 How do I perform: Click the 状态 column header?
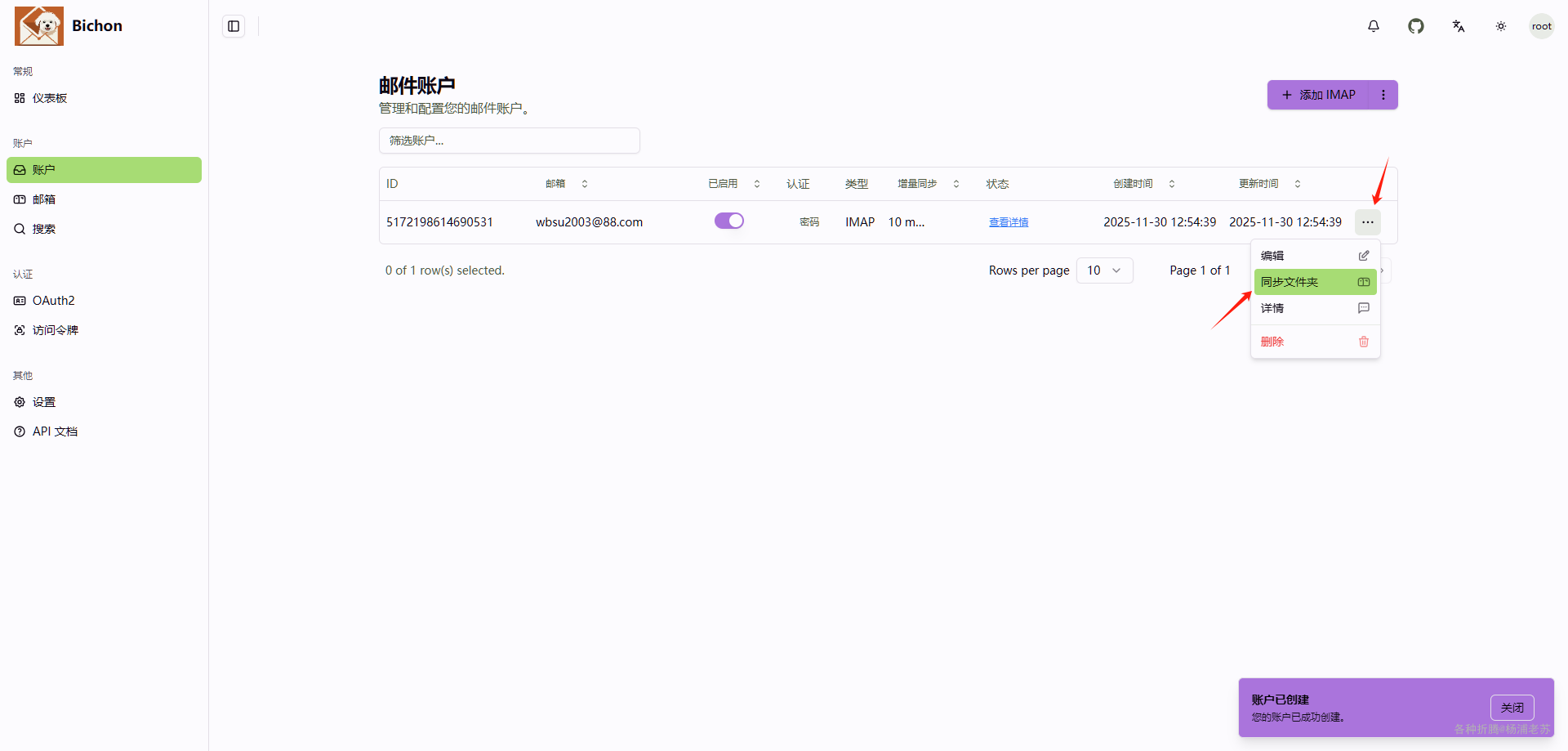997,184
